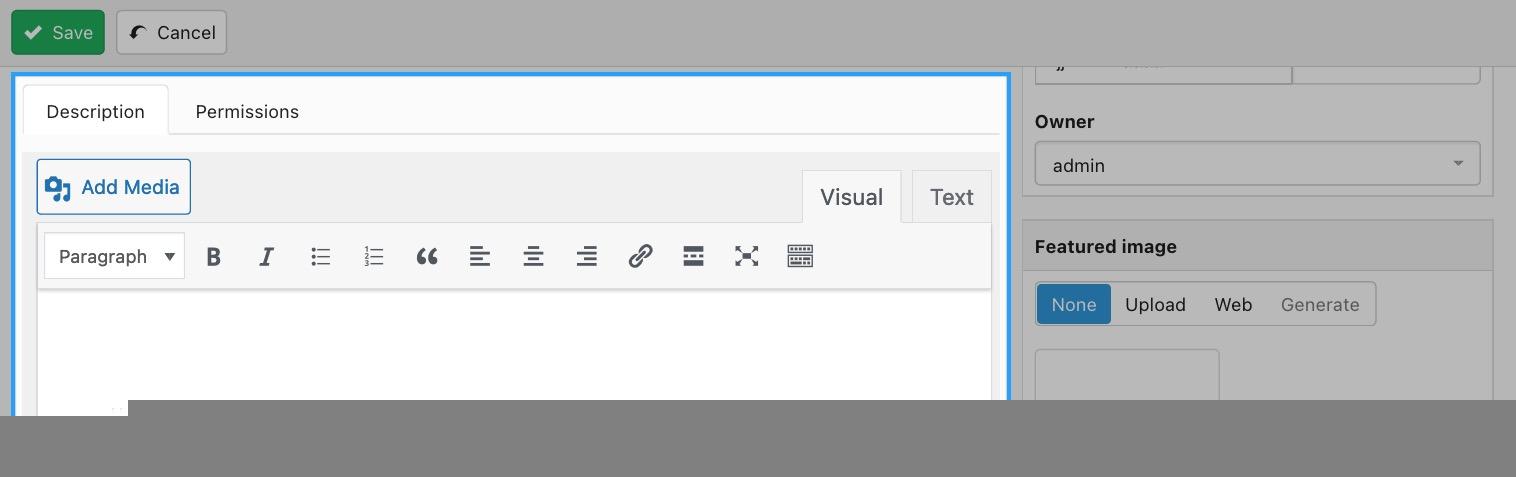Center align the text
This screenshot has height=477, width=1516.
coord(534,257)
